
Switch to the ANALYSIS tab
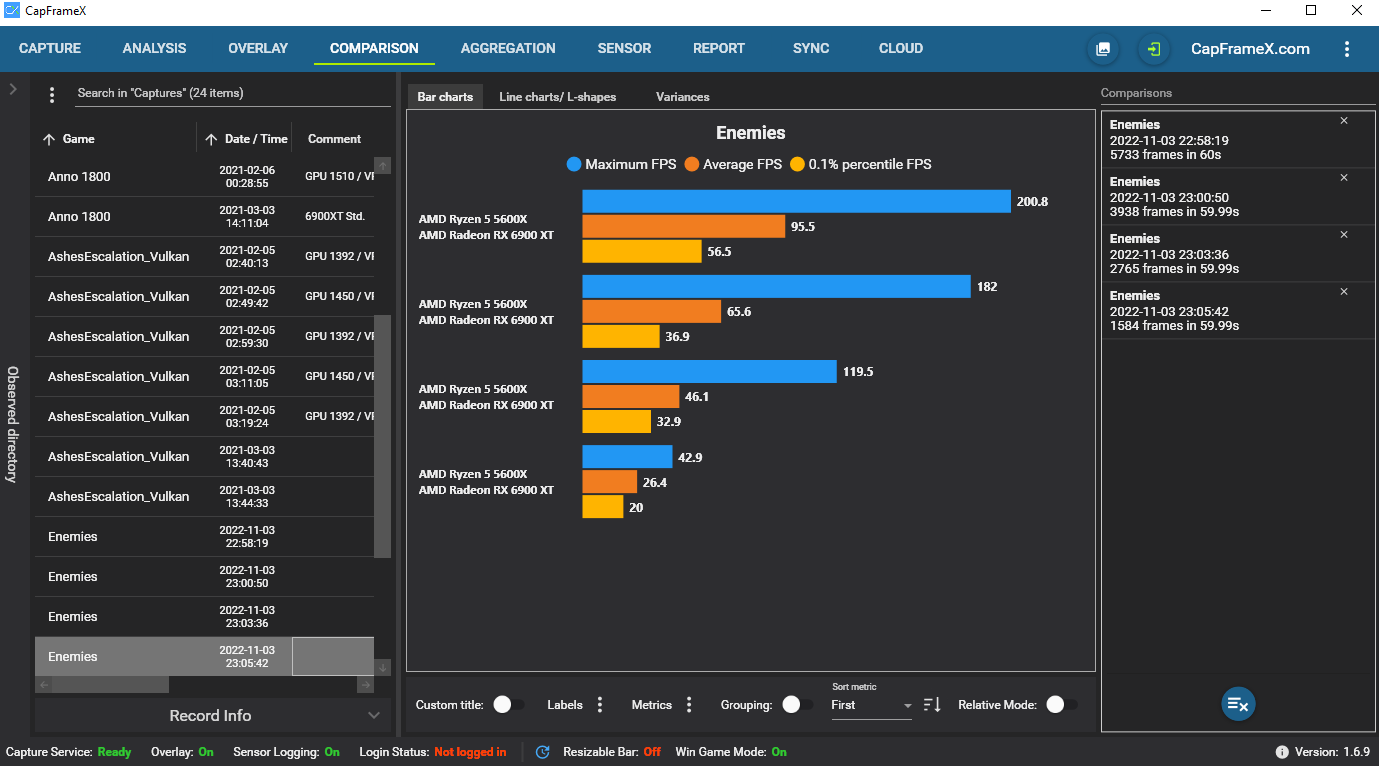pyautogui.click(x=154, y=48)
